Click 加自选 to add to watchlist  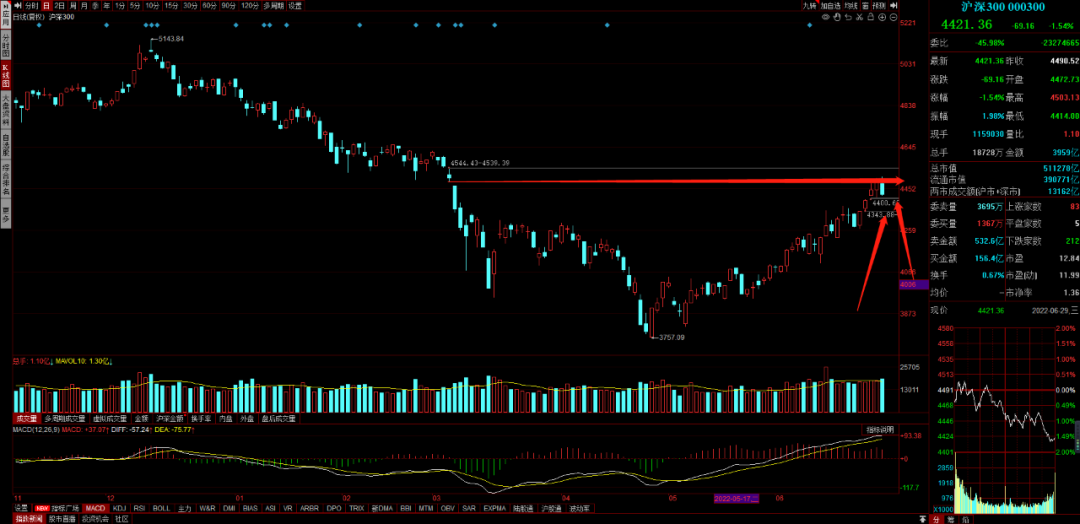831,6
